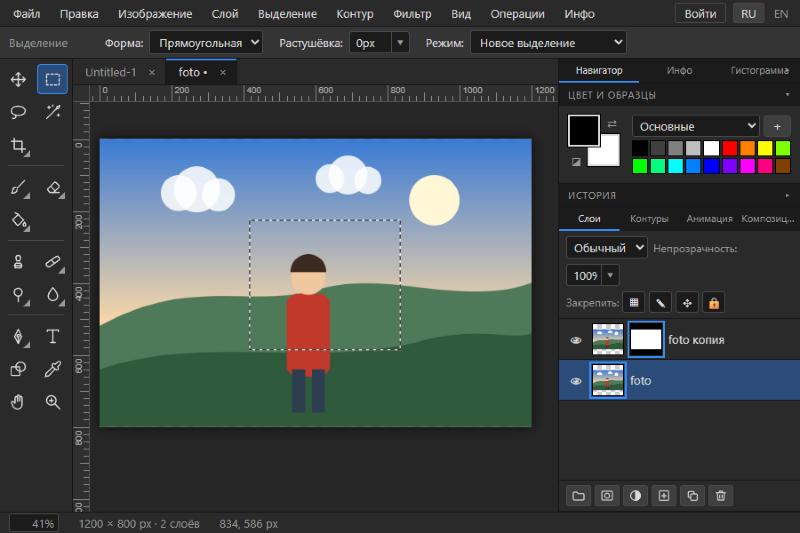Select the Clone Stamp tool
The width and height of the screenshot is (800, 533).
tap(18, 262)
